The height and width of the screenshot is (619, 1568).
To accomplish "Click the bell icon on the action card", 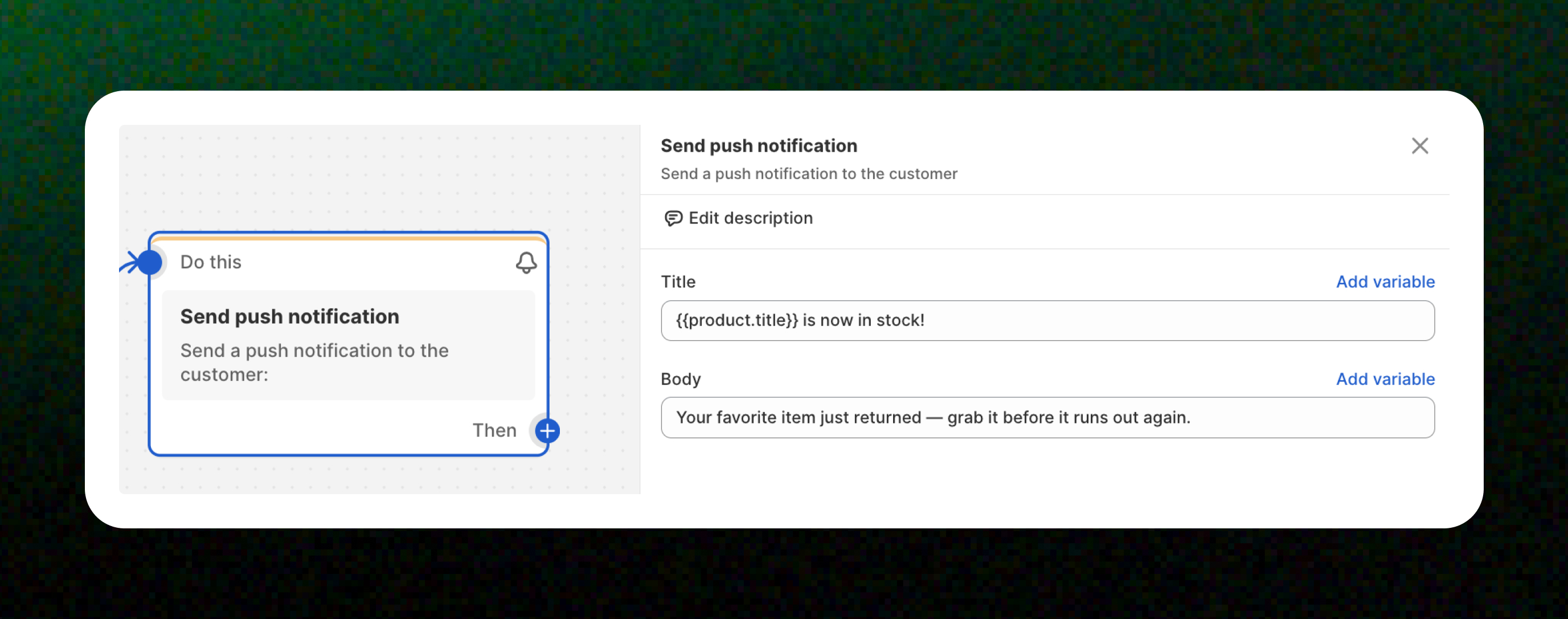I will tap(526, 263).
